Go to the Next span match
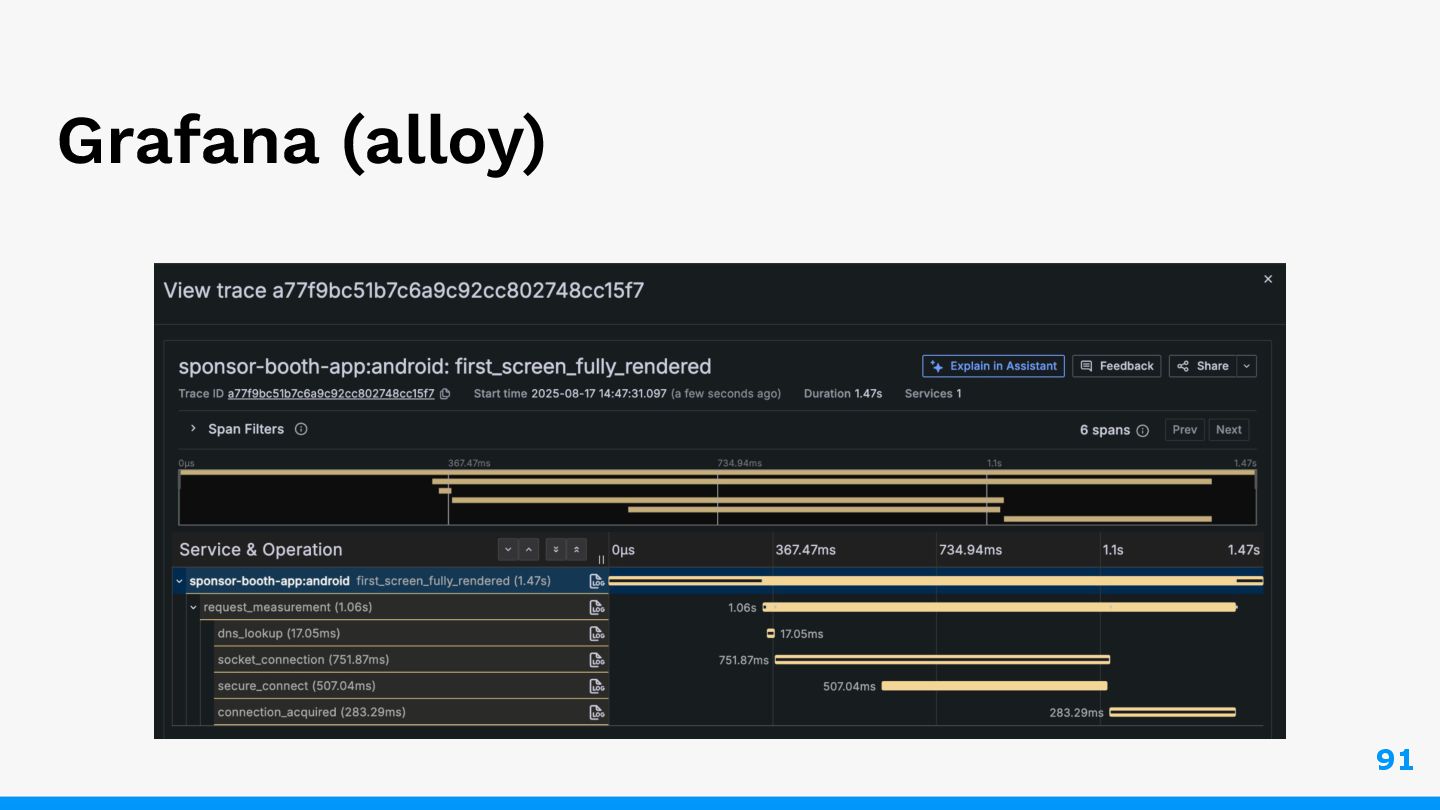 (x=1228, y=430)
